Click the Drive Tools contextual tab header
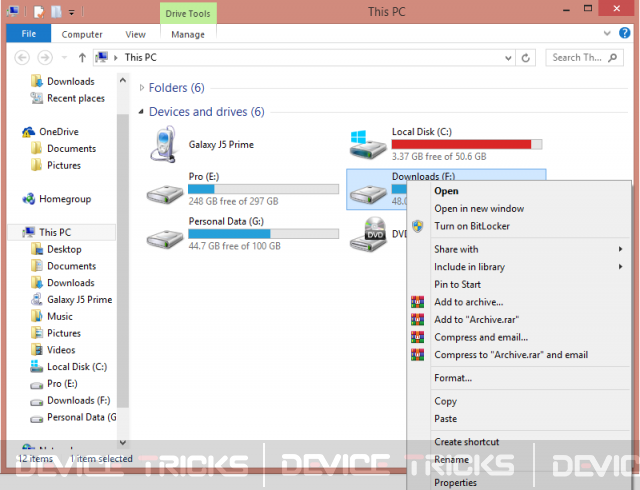640x490 pixels. [188, 13]
